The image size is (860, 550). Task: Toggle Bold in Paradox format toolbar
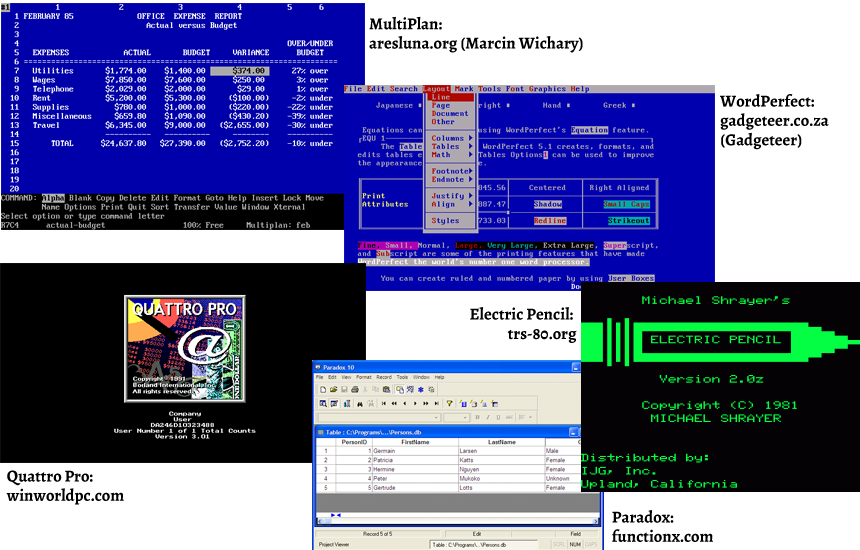tap(478, 417)
